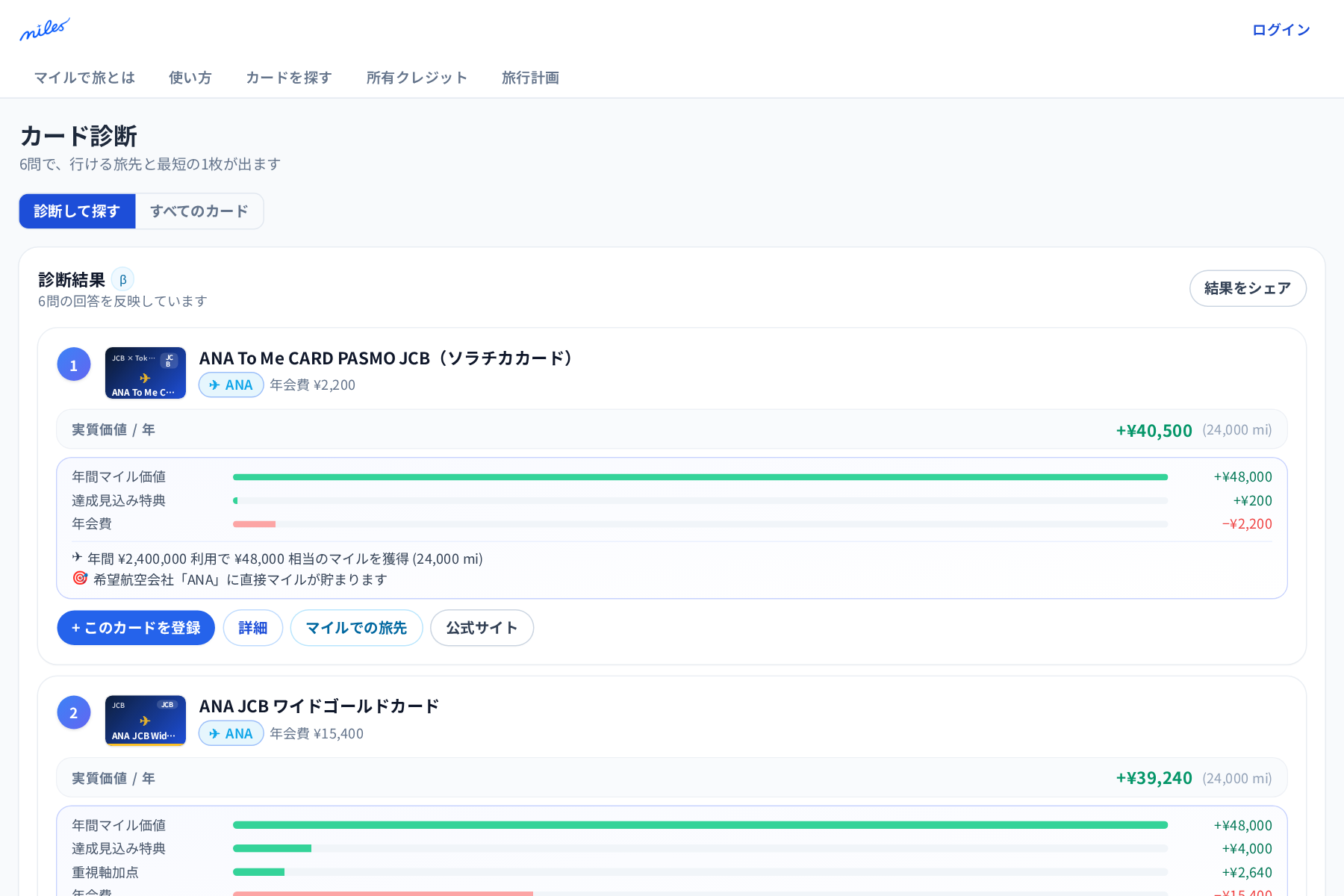Image resolution: width=1344 pixels, height=896 pixels.
Task: Click the 結果をシェア button
Action: [x=1248, y=288]
